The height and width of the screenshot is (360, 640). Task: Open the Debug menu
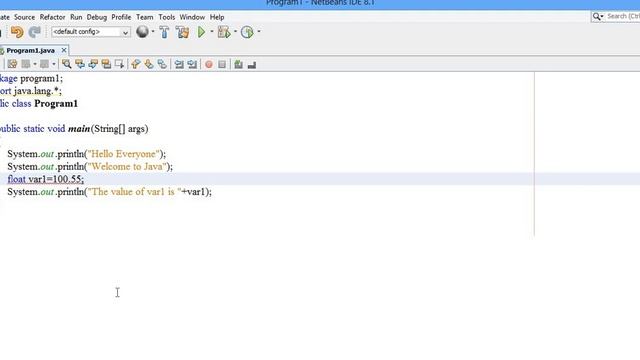97,17
